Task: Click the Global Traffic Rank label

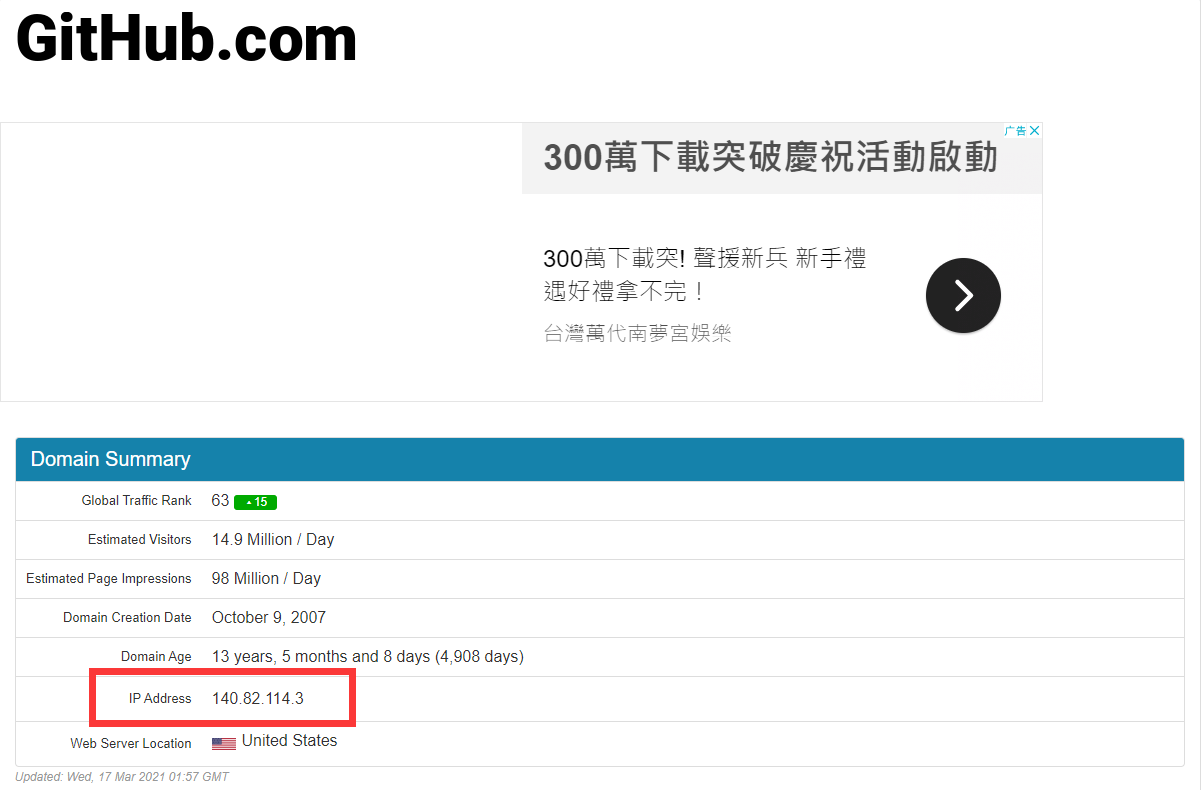Action: 136,500
